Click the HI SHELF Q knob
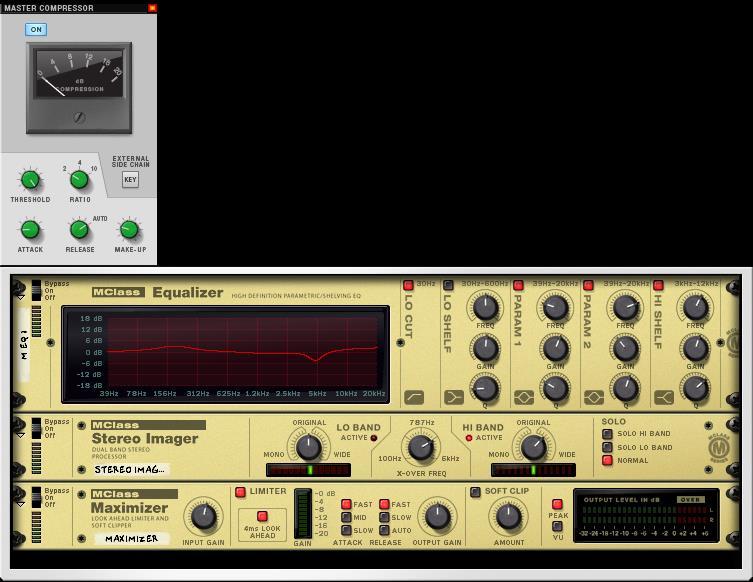 (x=695, y=388)
